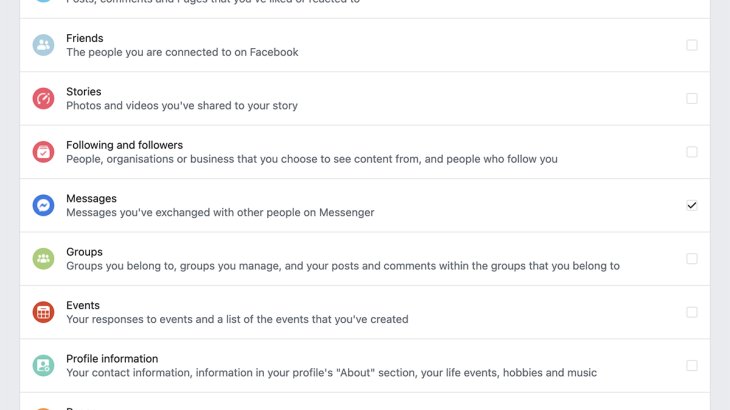
Task: Click the Following and followers icon
Action: coord(43,152)
